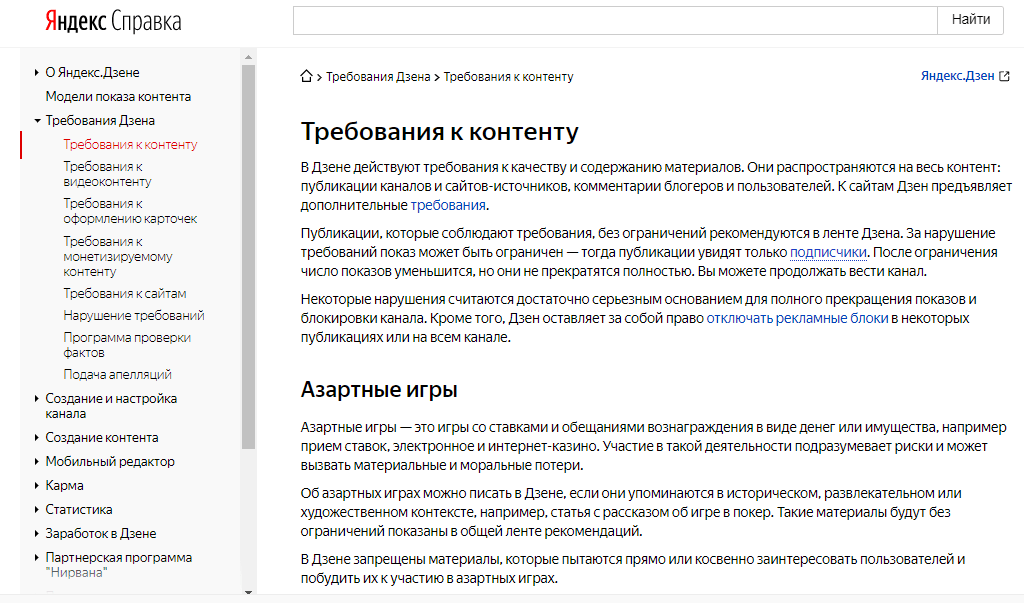Viewport: 1024px width, 603px height.
Task: Click the search input field
Action: (x=614, y=20)
